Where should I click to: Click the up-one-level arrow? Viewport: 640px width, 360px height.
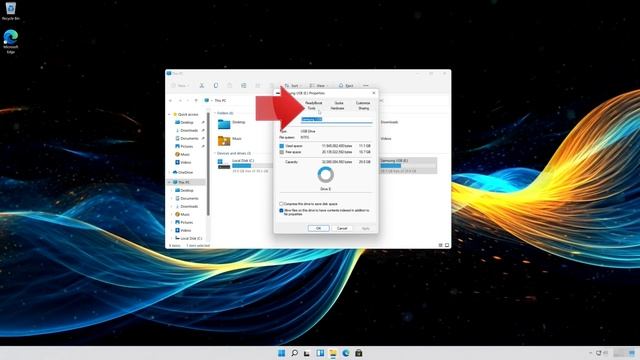pos(196,100)
